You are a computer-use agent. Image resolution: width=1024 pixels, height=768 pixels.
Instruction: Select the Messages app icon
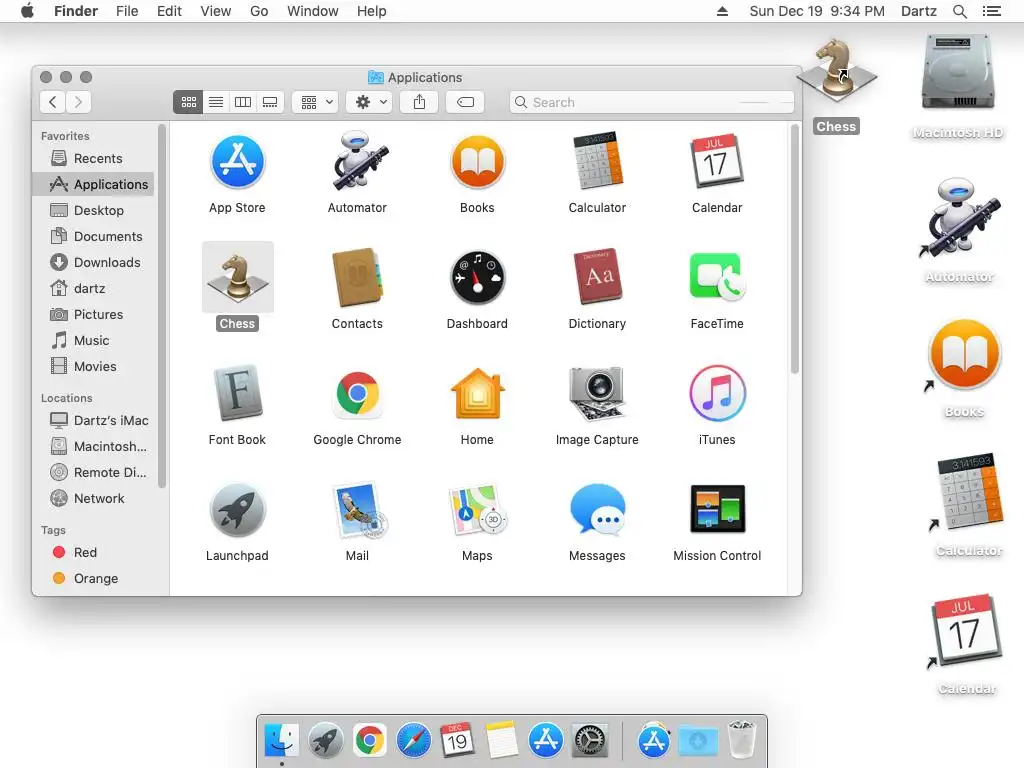coord(597,509)
